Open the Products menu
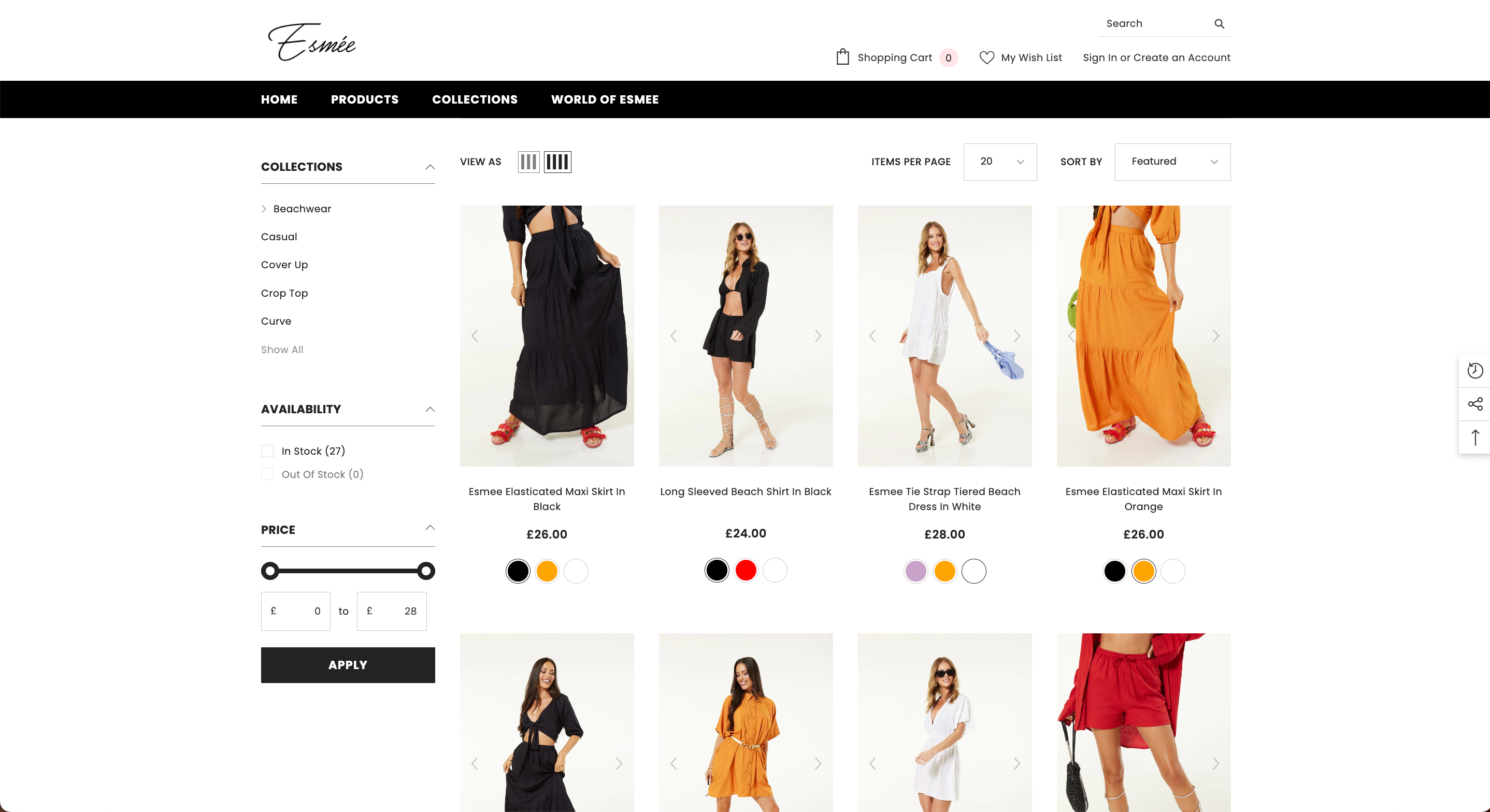The width and height of the screenshot is (1490, 812). (x=364, y=99)
